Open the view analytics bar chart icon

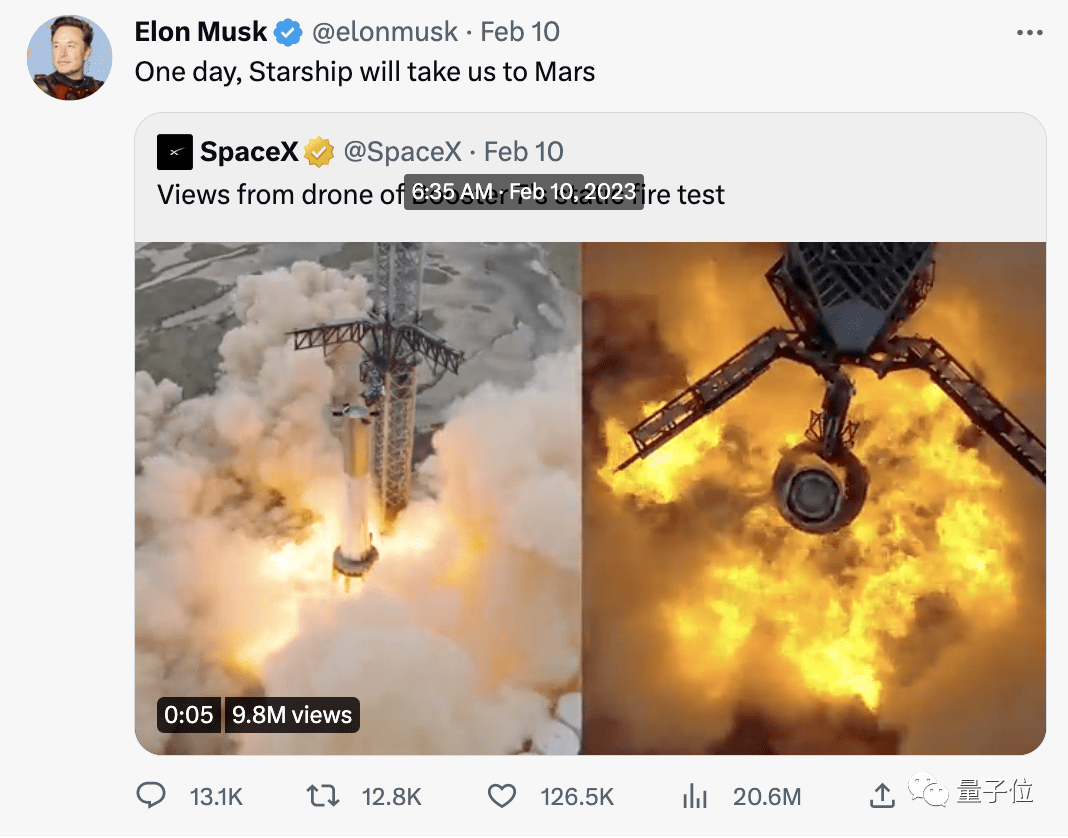click(695, 796)
